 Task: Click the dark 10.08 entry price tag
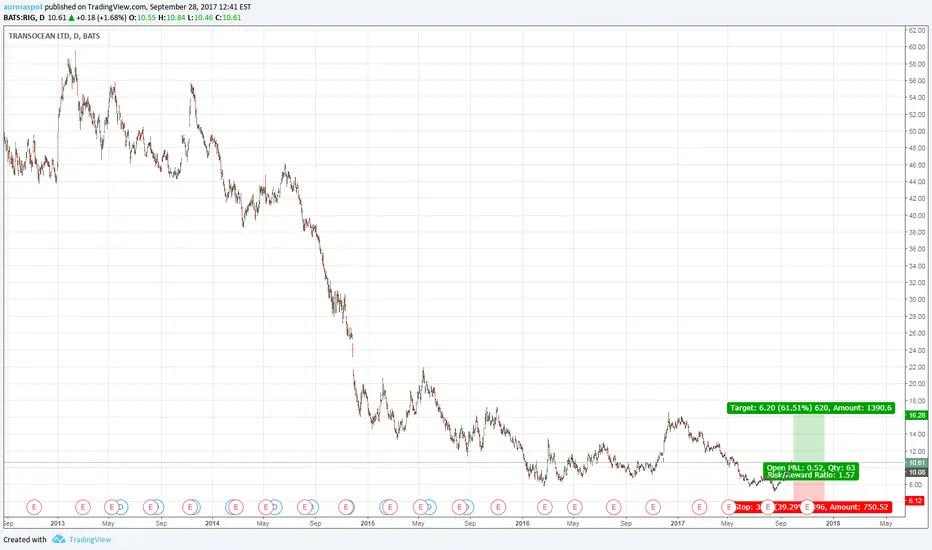point(917,473)
